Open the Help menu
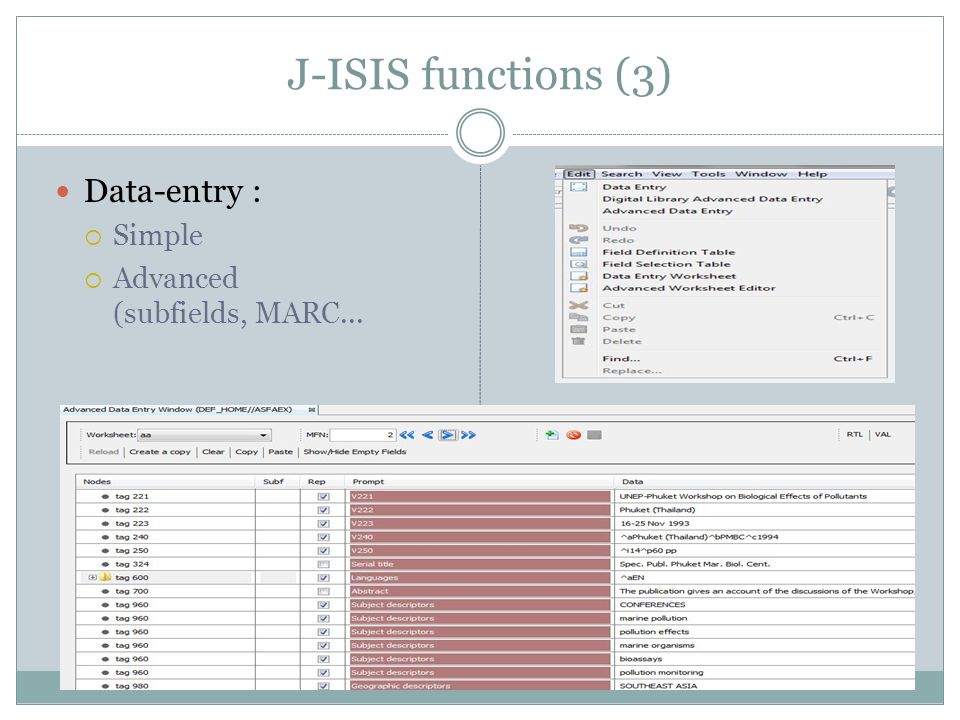Viewport: 960px width, 720px height. pyautogui.click(x=812, y=174)
